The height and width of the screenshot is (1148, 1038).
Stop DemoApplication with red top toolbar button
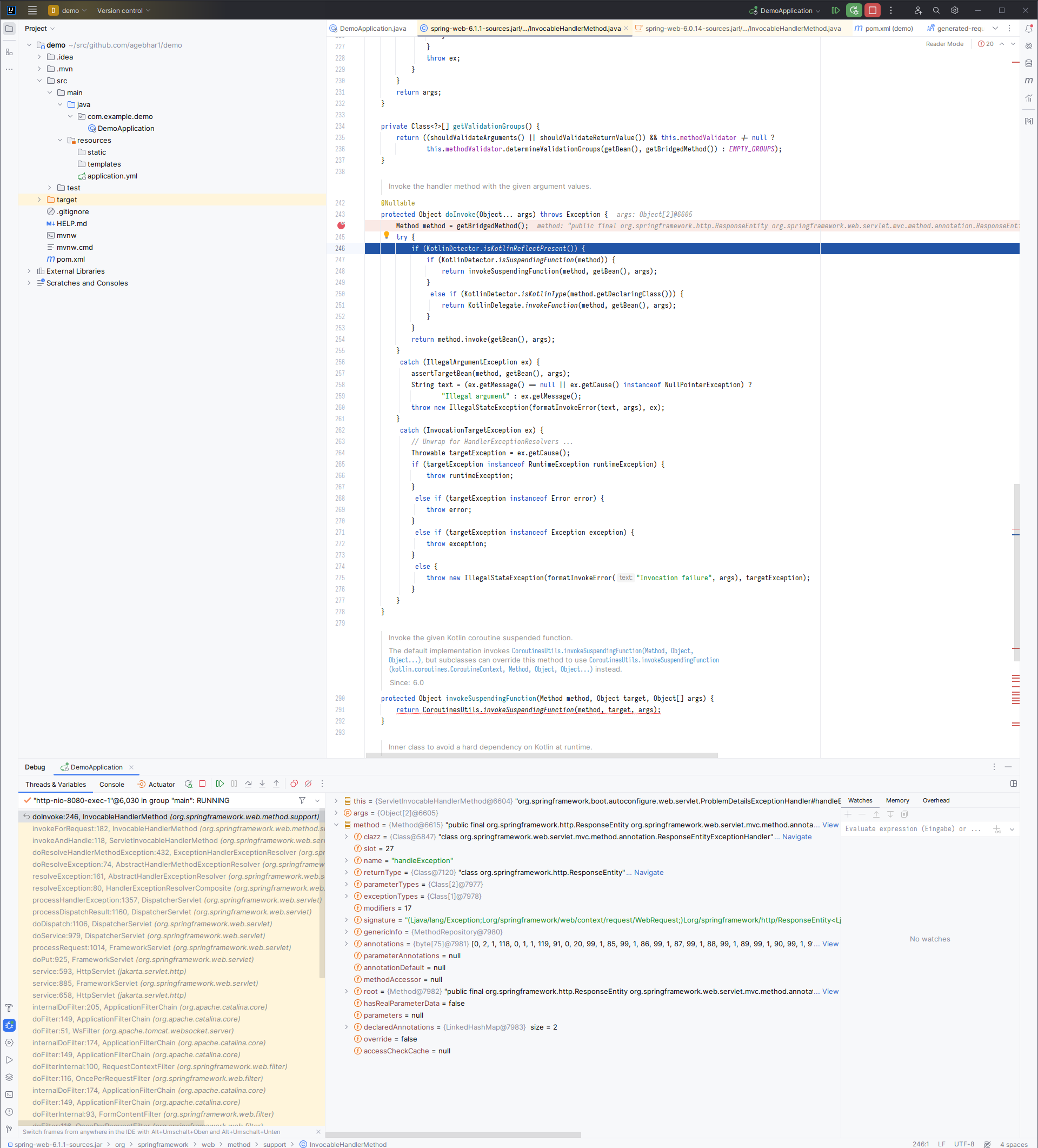click(x=871, y=10)
